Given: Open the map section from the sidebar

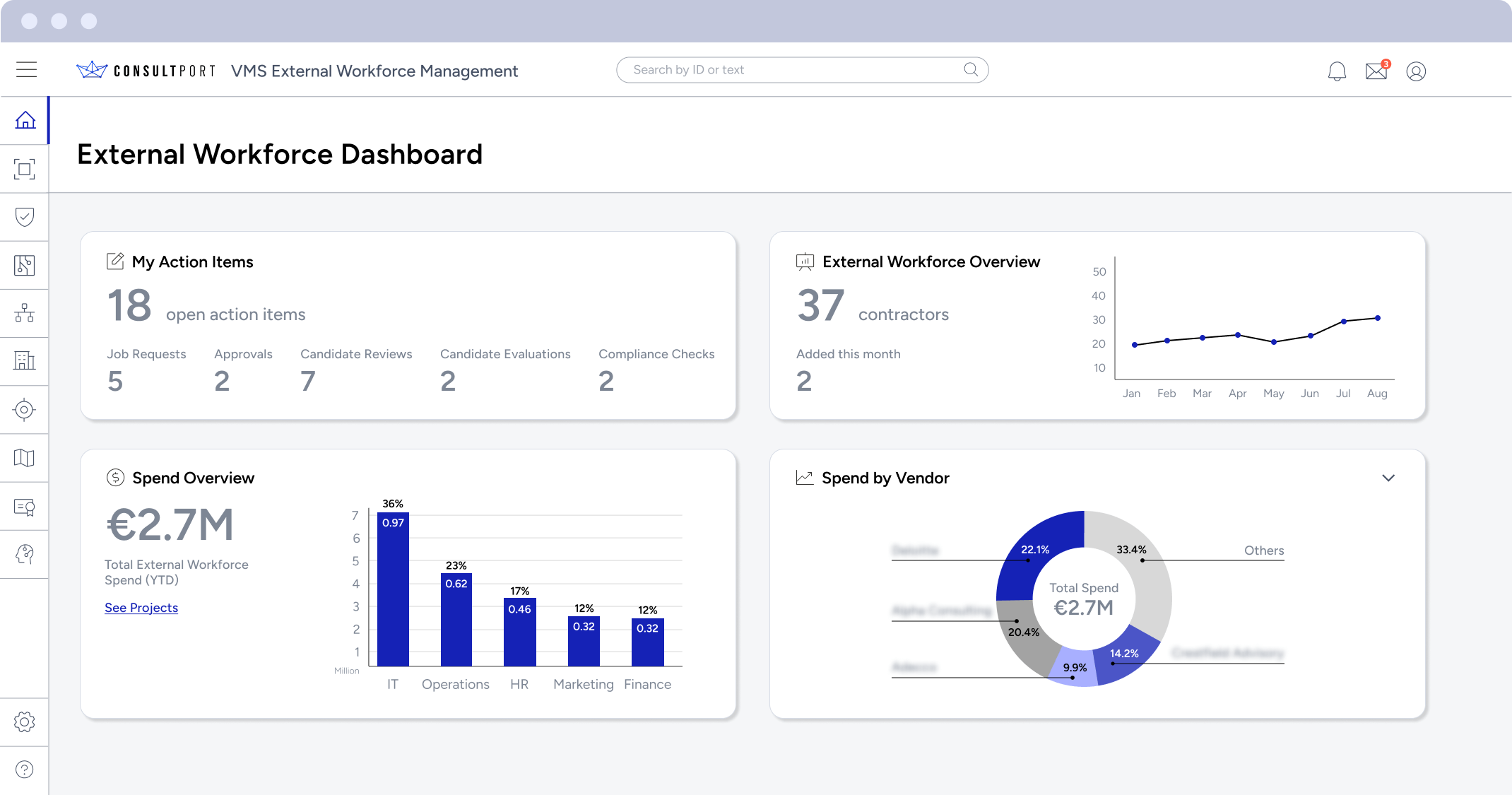Looking at the screenshot, I should point(25,458).
